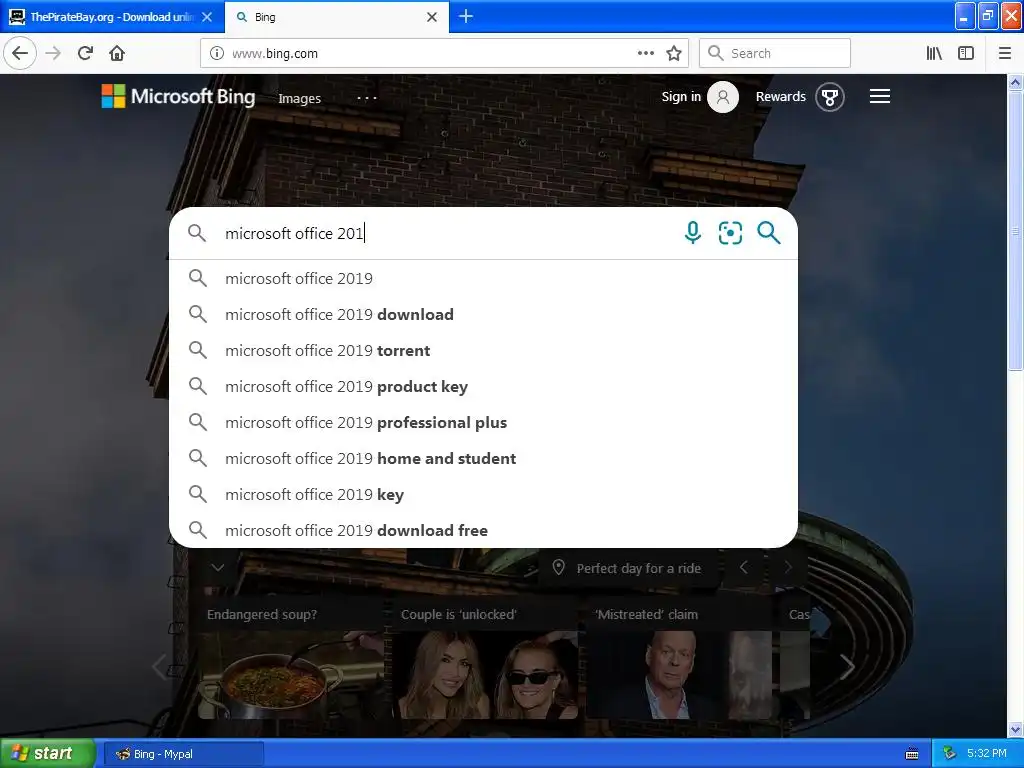Collapse news feed with down chevron
The width and height of the screenshot is (1024, 768).
(218, 567)
